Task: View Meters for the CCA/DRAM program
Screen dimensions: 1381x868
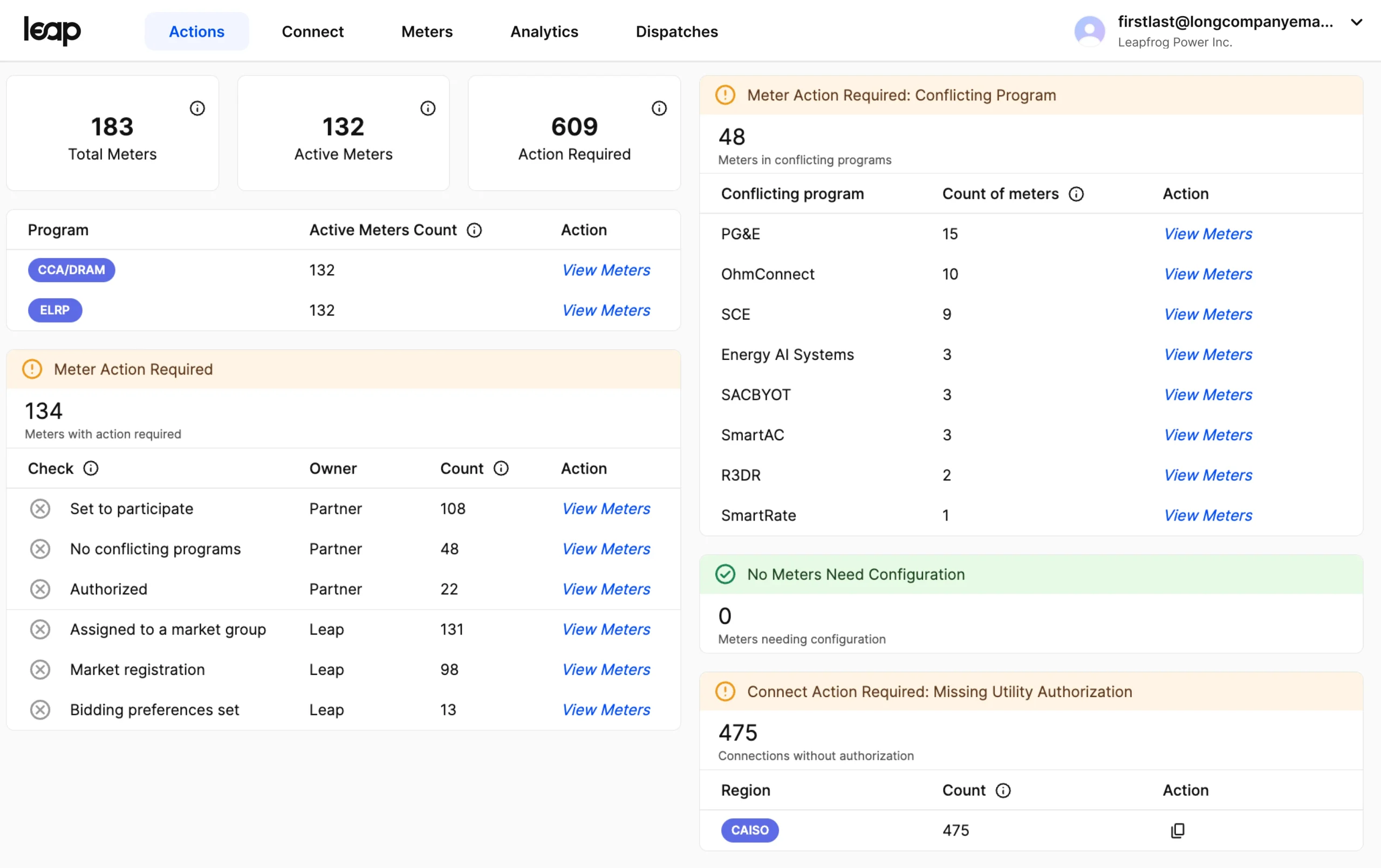Action: point(606,270)
